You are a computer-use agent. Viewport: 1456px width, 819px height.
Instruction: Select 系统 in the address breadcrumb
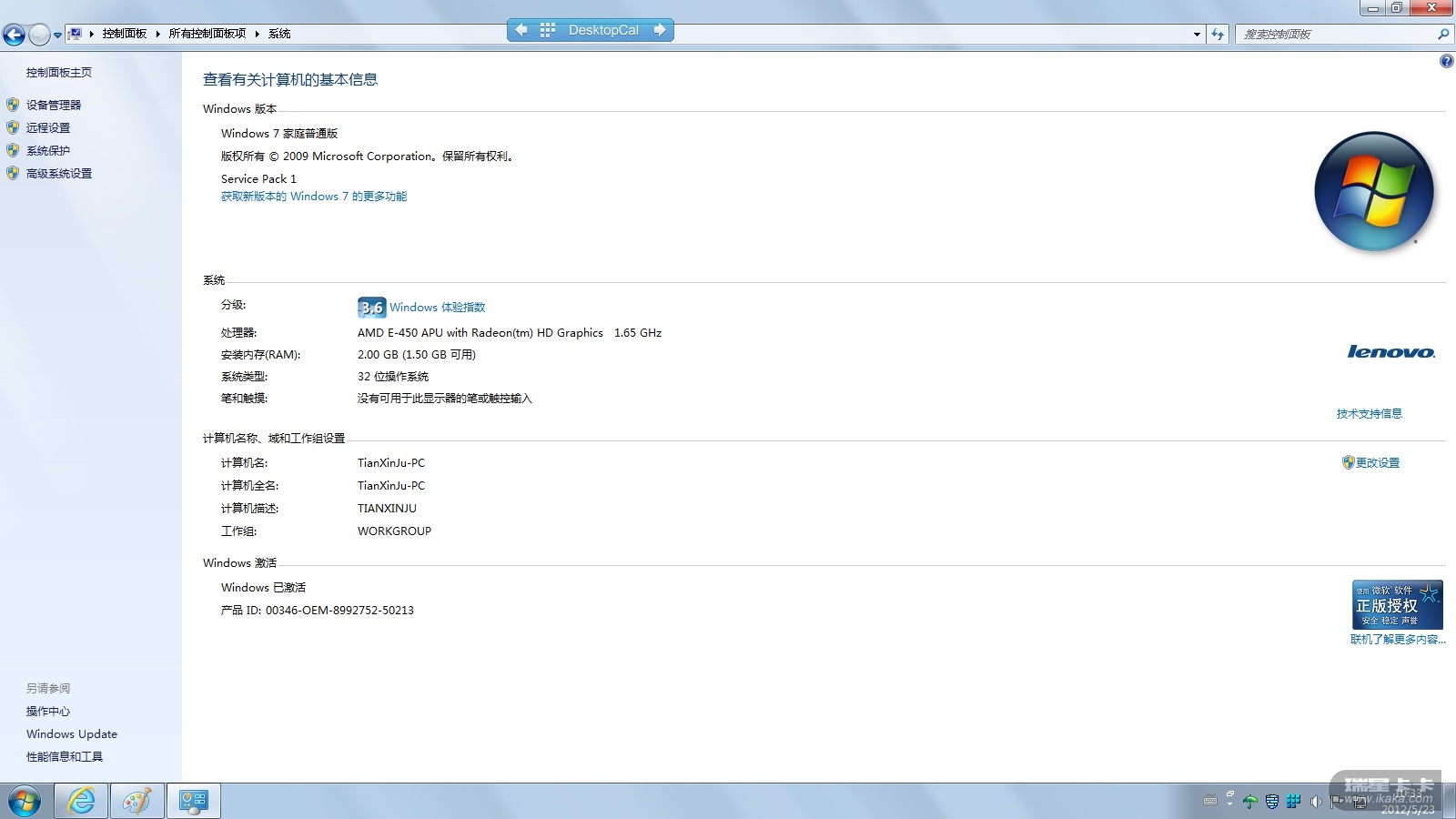(279, 34)
